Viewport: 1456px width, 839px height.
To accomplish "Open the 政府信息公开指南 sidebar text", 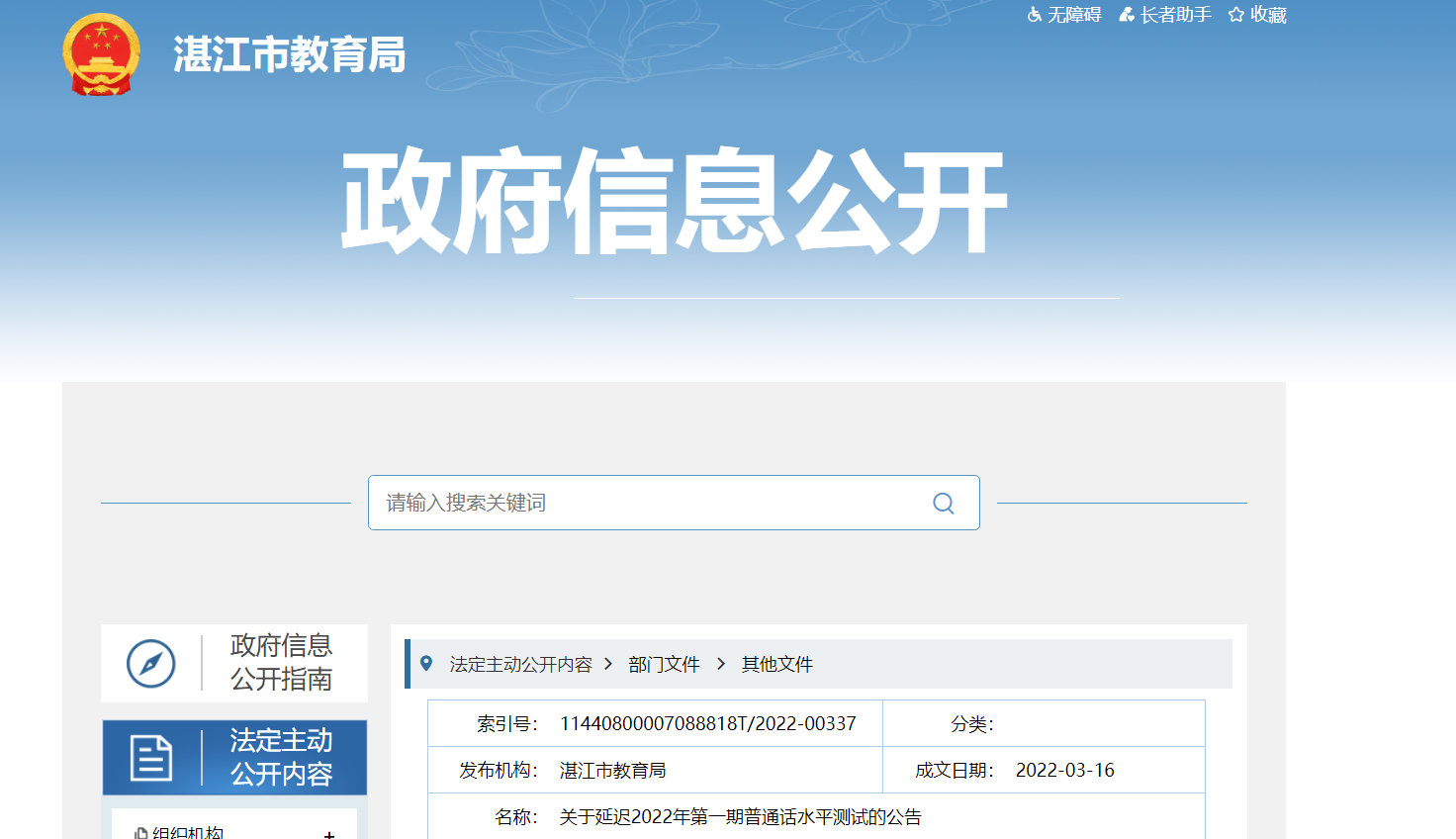I will (x=281, y=662).
